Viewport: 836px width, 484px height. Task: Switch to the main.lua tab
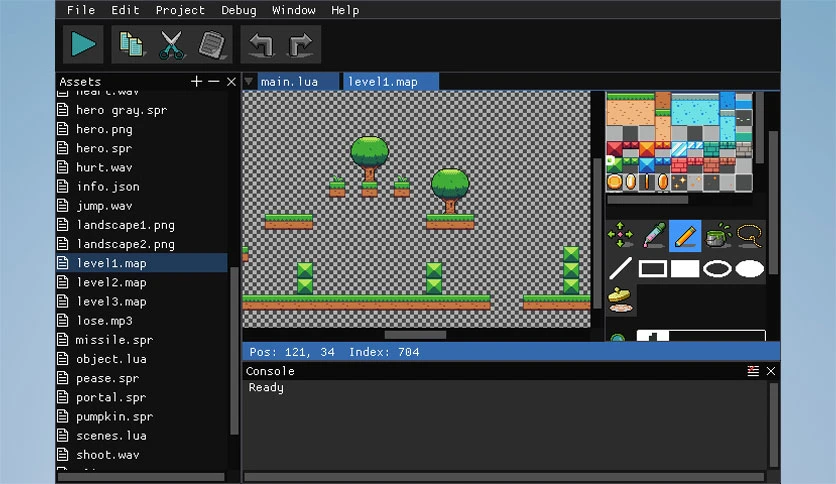[298, 82]
